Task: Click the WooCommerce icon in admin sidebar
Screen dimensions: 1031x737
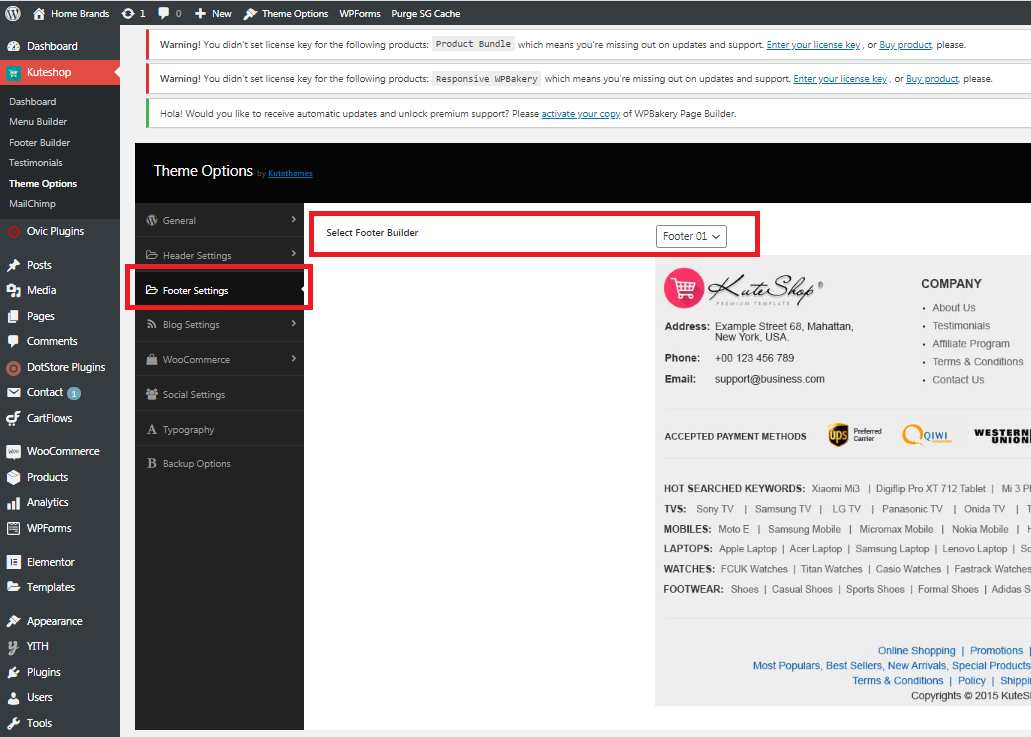Action: click(13, 452)
